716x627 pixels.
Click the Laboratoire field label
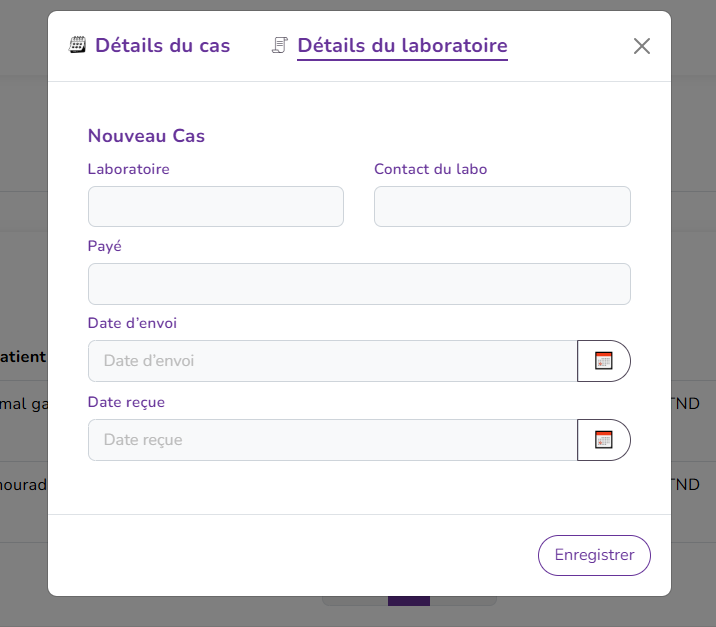129,169
